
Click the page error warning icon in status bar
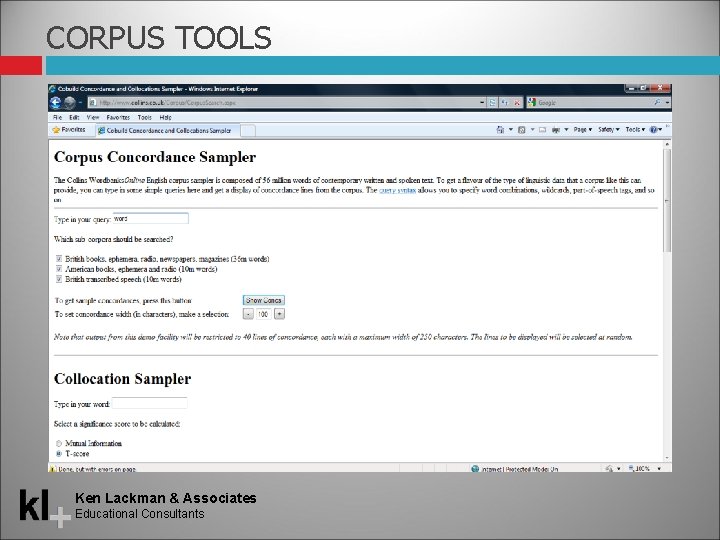point(52,469)
